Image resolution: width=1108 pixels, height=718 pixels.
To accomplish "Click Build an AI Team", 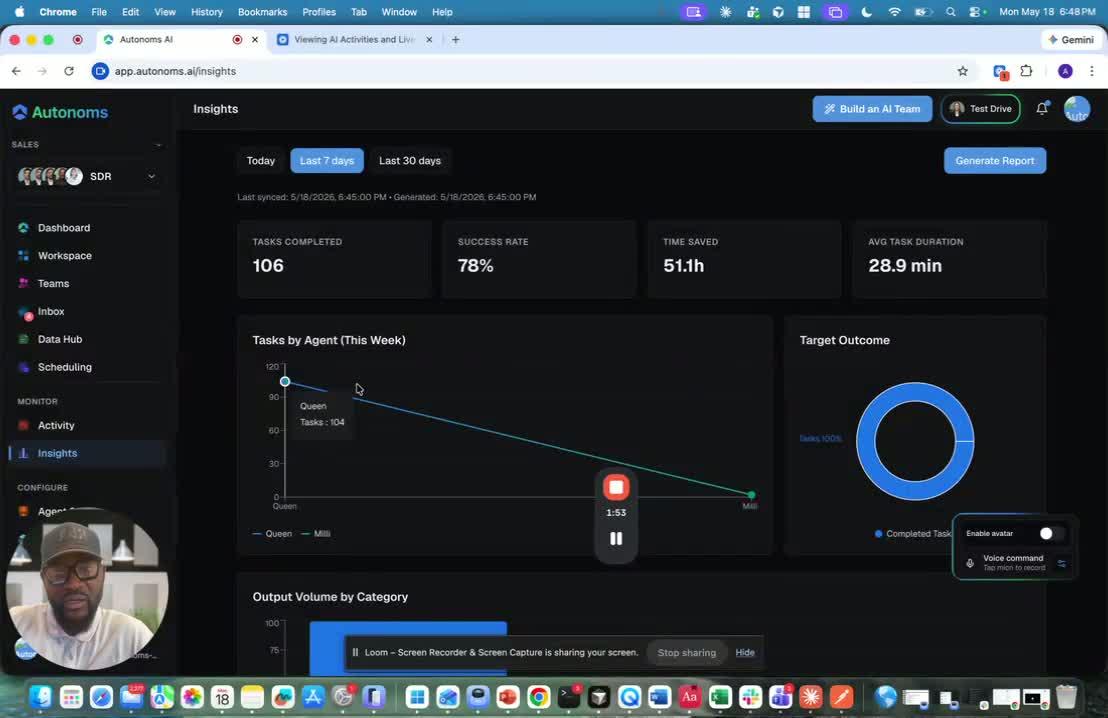I will click(x=872, y=109).
